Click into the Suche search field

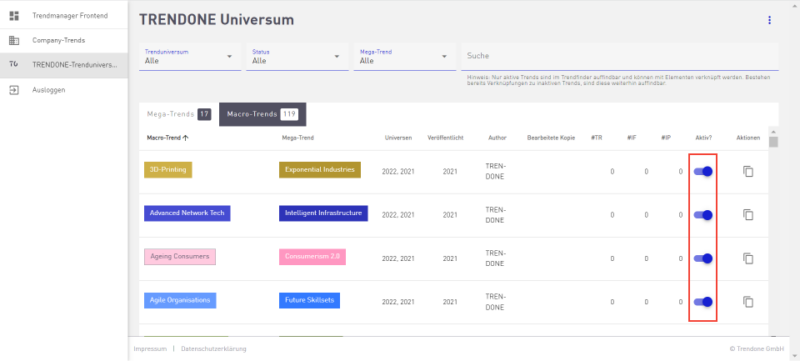620,56
